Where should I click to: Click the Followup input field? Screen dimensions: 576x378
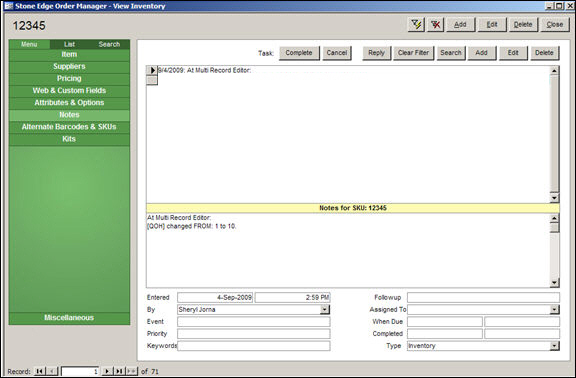pyautogui.click(x=483, y=298)
